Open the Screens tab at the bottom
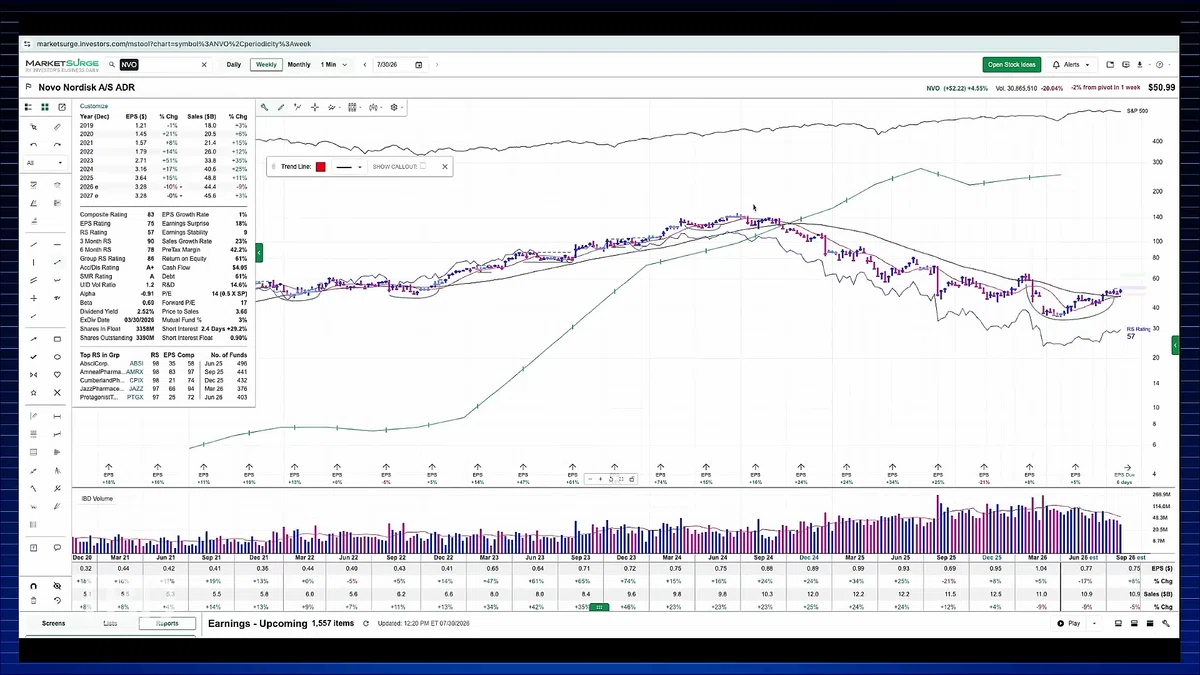 tap(53, 623)
